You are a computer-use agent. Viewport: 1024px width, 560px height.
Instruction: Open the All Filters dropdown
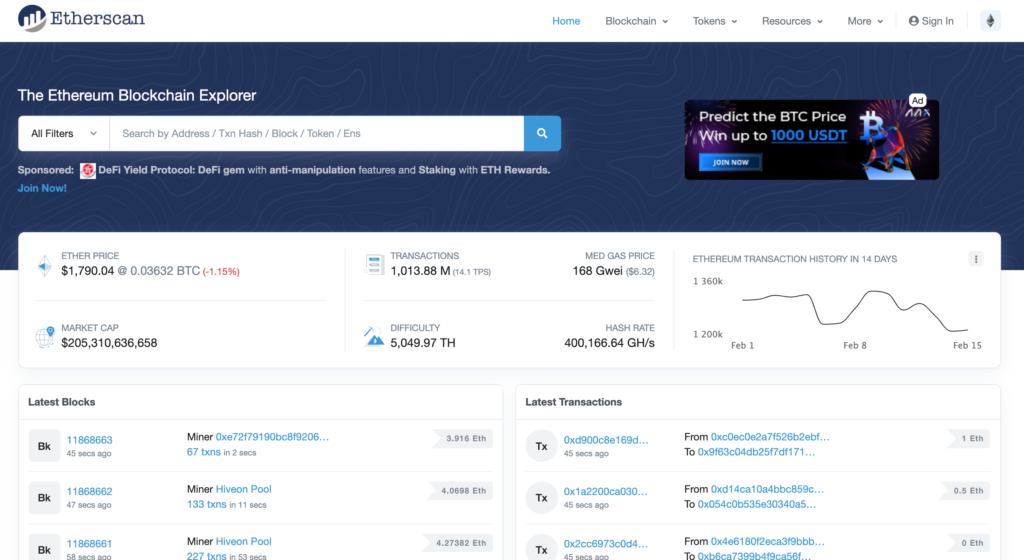[64, 133]
